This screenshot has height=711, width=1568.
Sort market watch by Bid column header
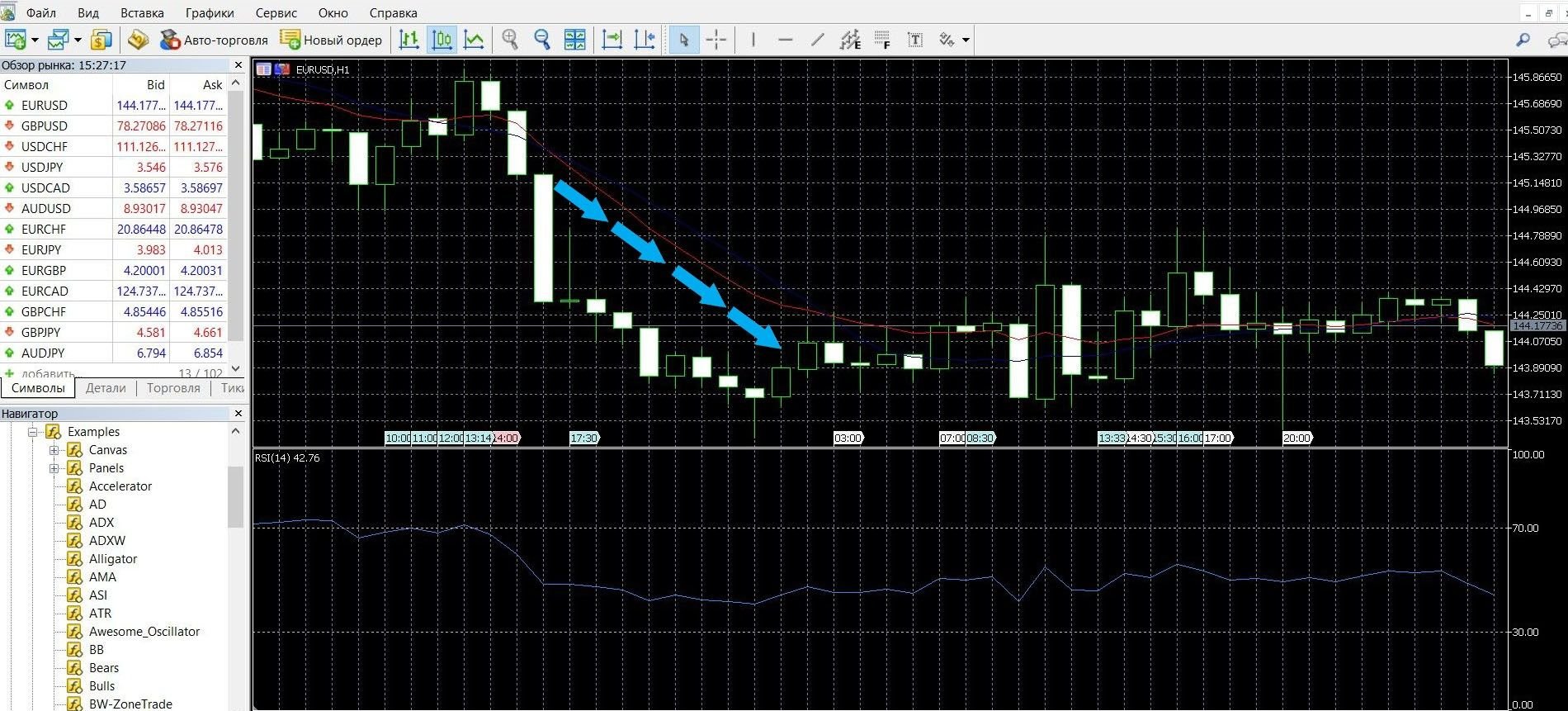156,84
